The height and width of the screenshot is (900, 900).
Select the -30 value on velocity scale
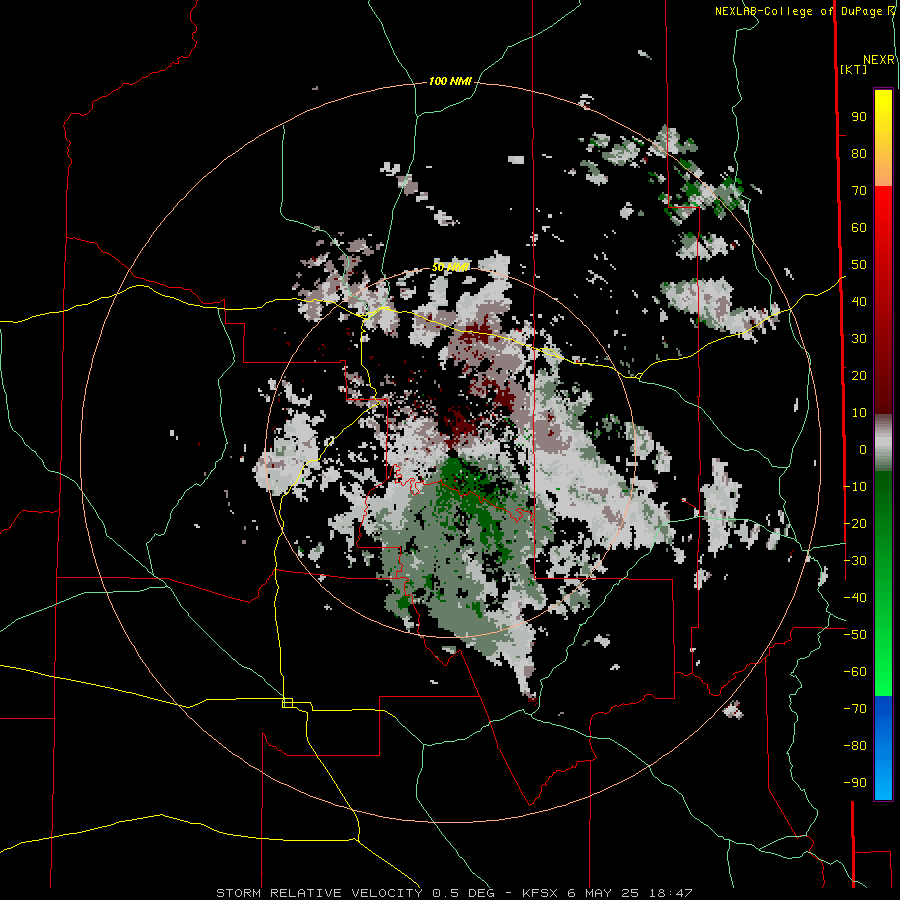[855, 561]
